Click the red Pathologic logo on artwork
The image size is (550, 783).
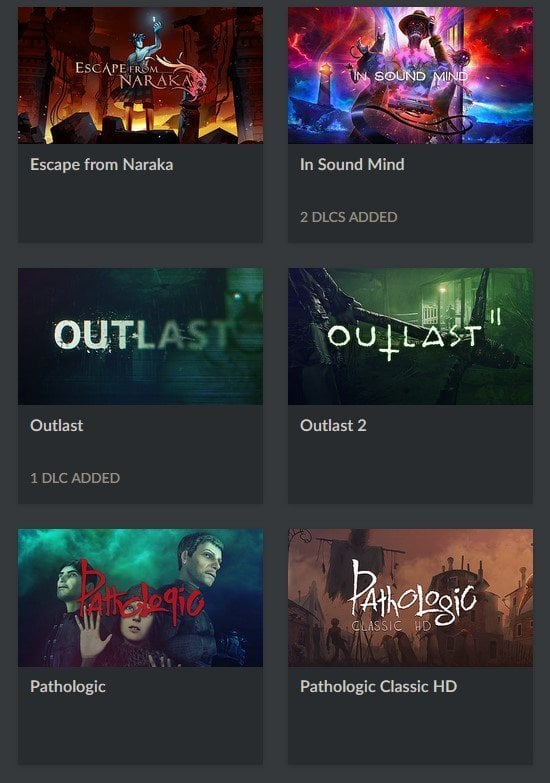point(141,594)
